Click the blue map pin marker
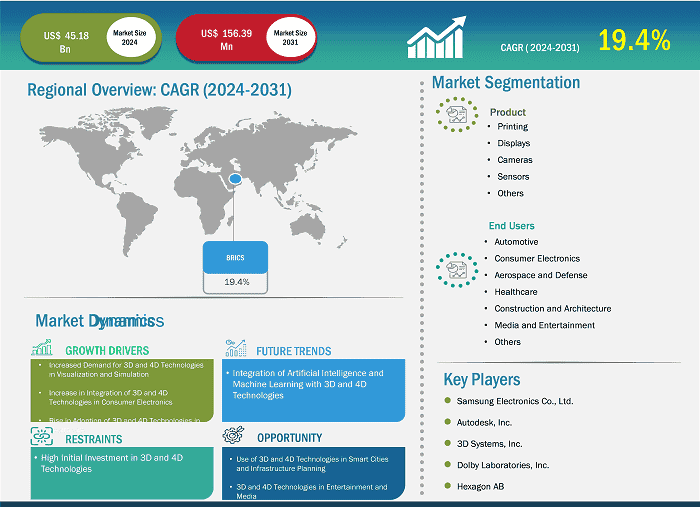The image size is (700, 507). click(235, 179)
